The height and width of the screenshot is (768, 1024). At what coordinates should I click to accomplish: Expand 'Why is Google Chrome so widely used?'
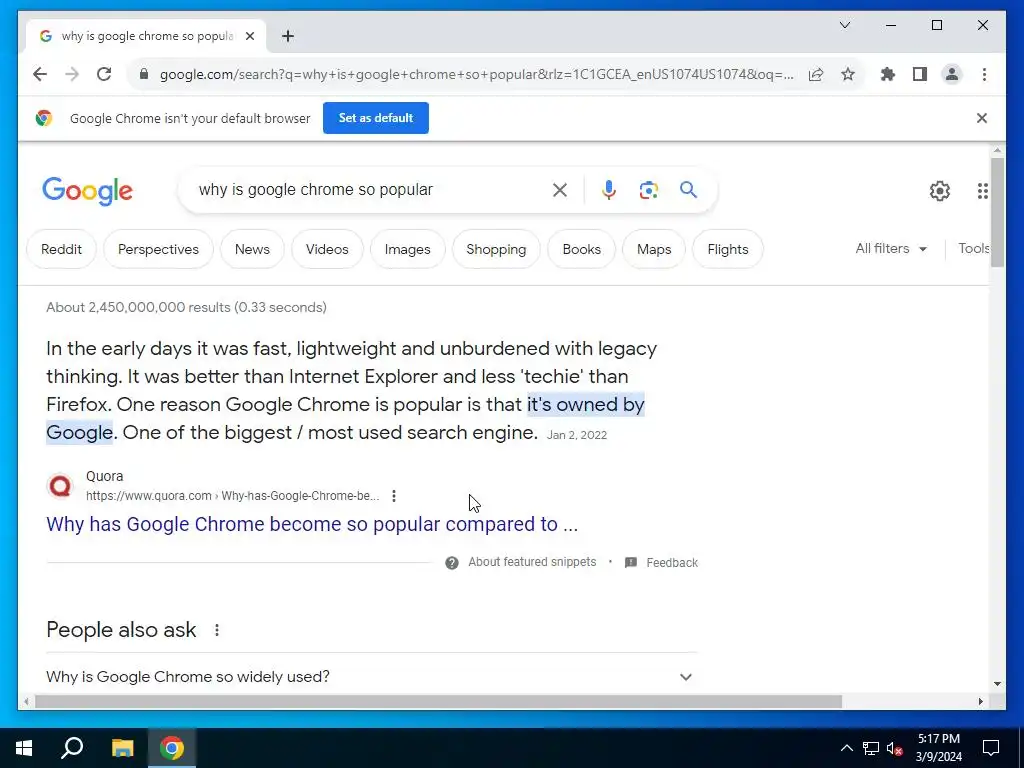372,677
